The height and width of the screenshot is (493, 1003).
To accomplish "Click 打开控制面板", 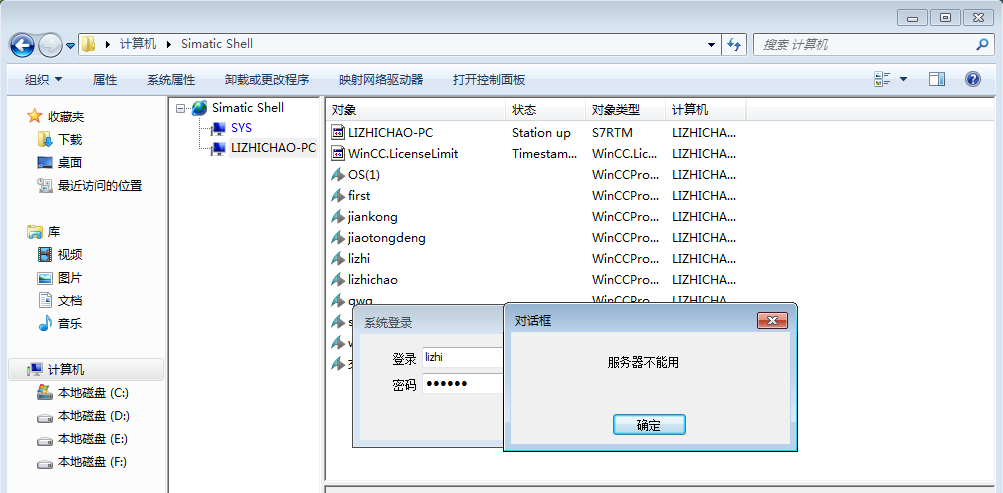I will point(489,79).
